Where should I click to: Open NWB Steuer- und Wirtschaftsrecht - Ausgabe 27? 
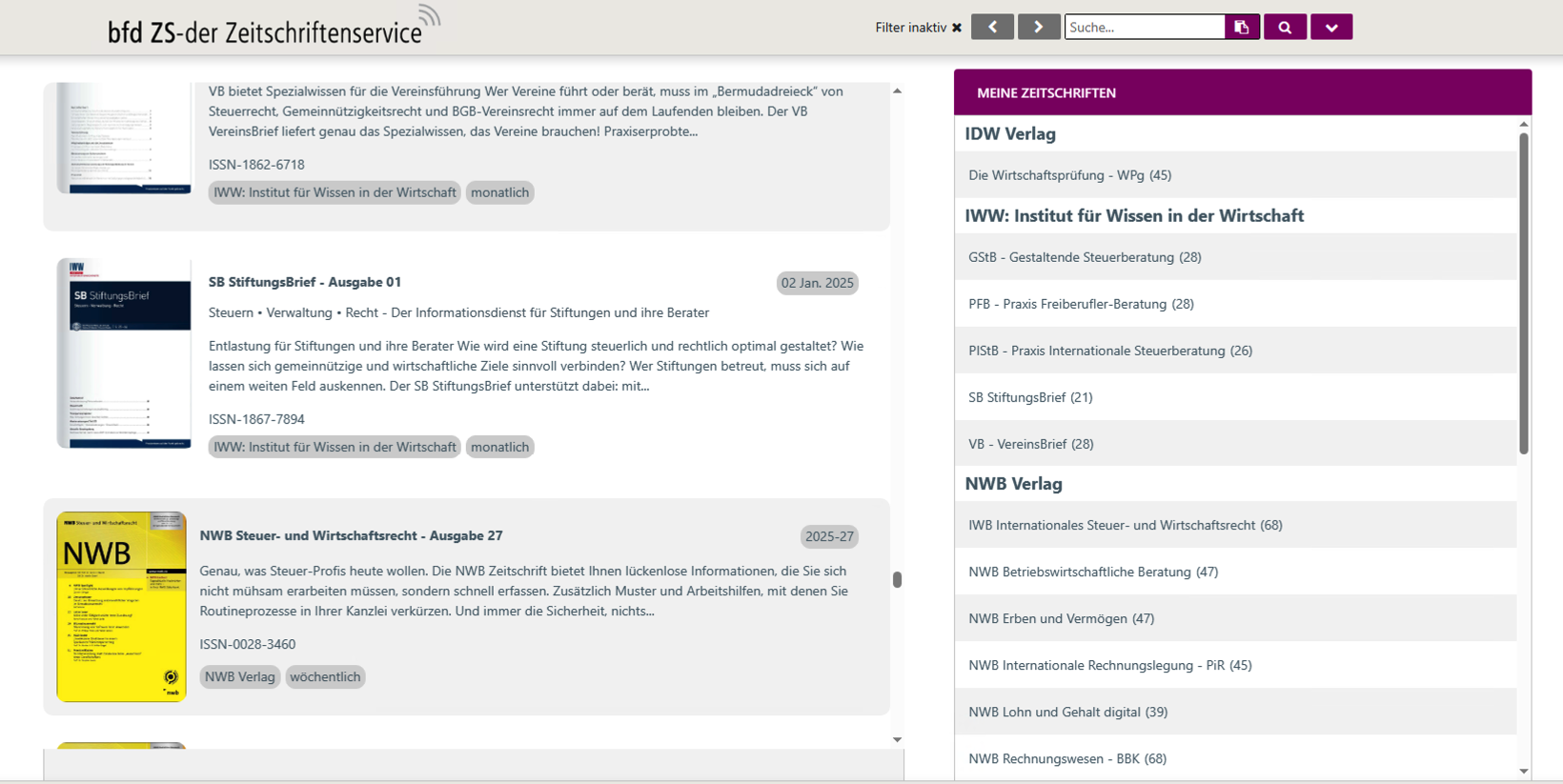click(x=351, y=535)
